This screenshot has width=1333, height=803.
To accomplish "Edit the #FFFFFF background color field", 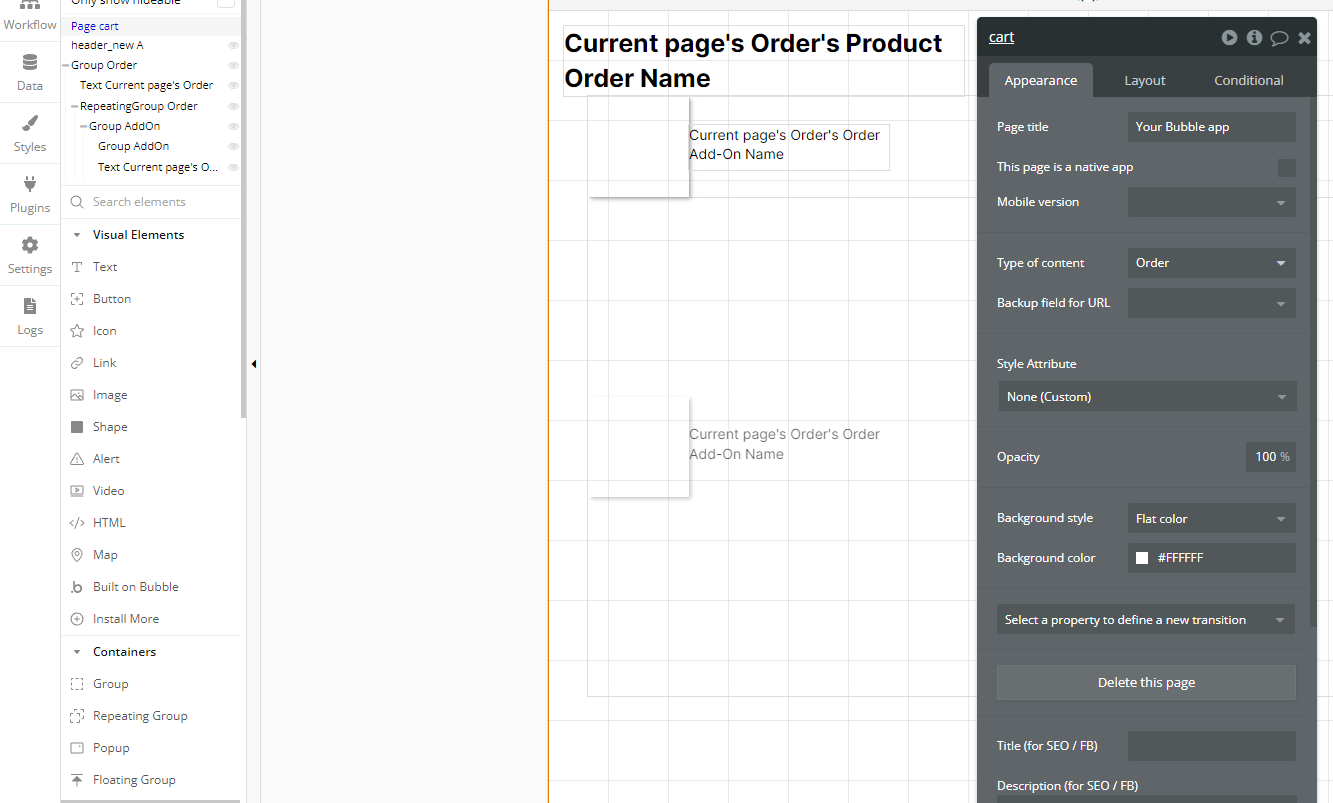I will tap(1212, 558).
